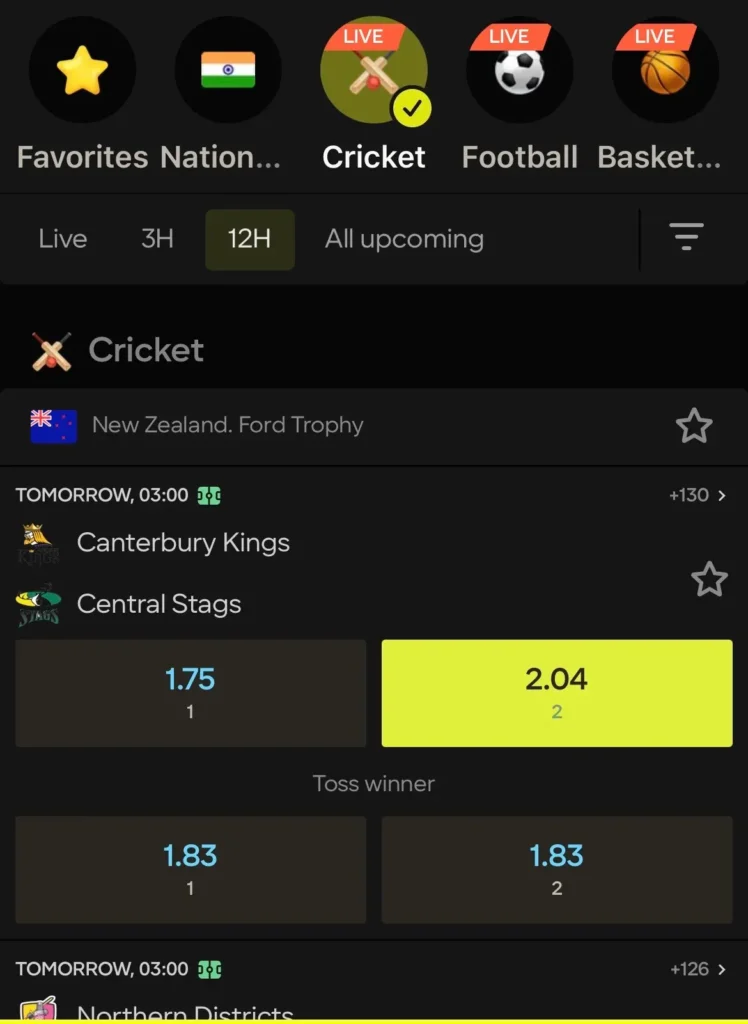This screenshot has width=748, height=1024.
Task: Select the Cricket sport icon
Action: click(374, 70)
